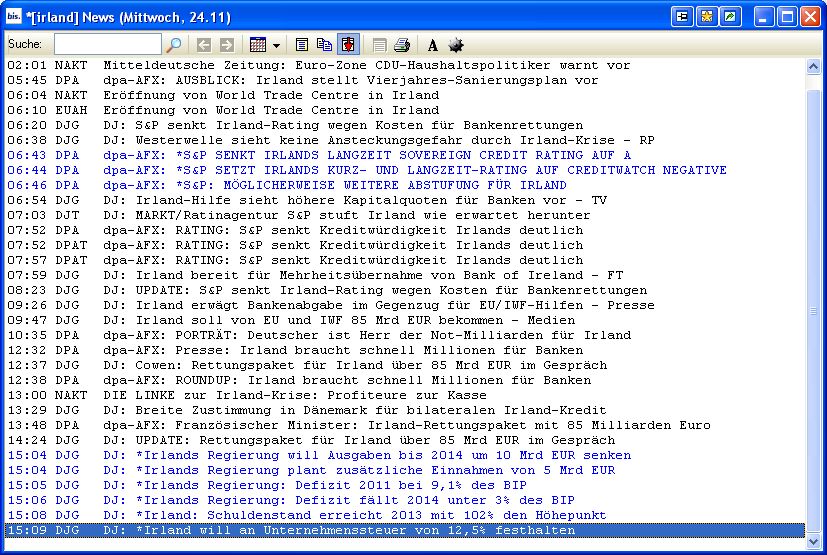The height and width of the screenshot is (555, 827).
Task: Go back with the left arrow button
Action: click(x=204, y=45)
